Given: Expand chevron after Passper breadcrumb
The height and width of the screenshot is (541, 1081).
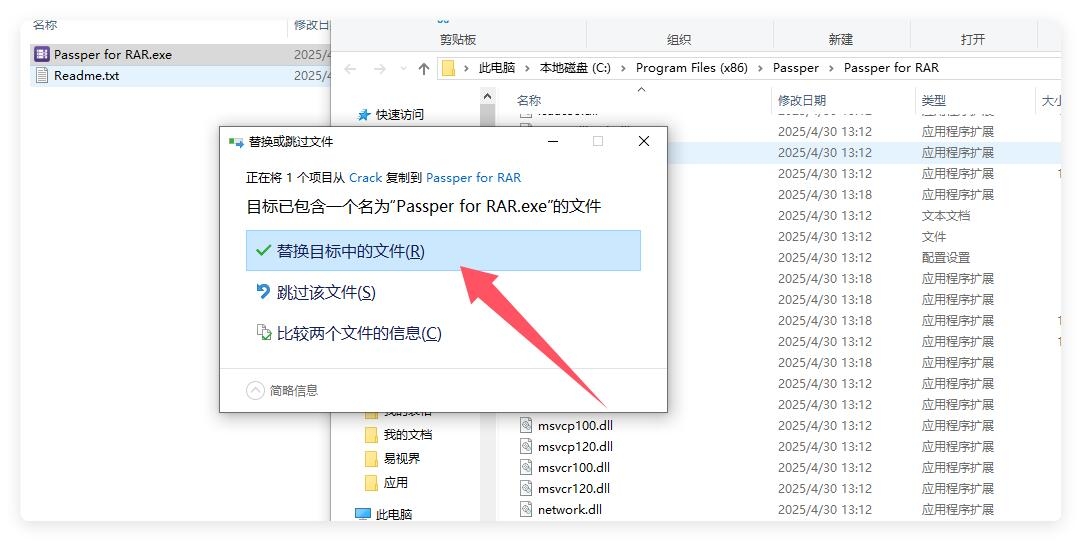Looking at the screenshot, I should pyautogui.click(x=831, y=68).
